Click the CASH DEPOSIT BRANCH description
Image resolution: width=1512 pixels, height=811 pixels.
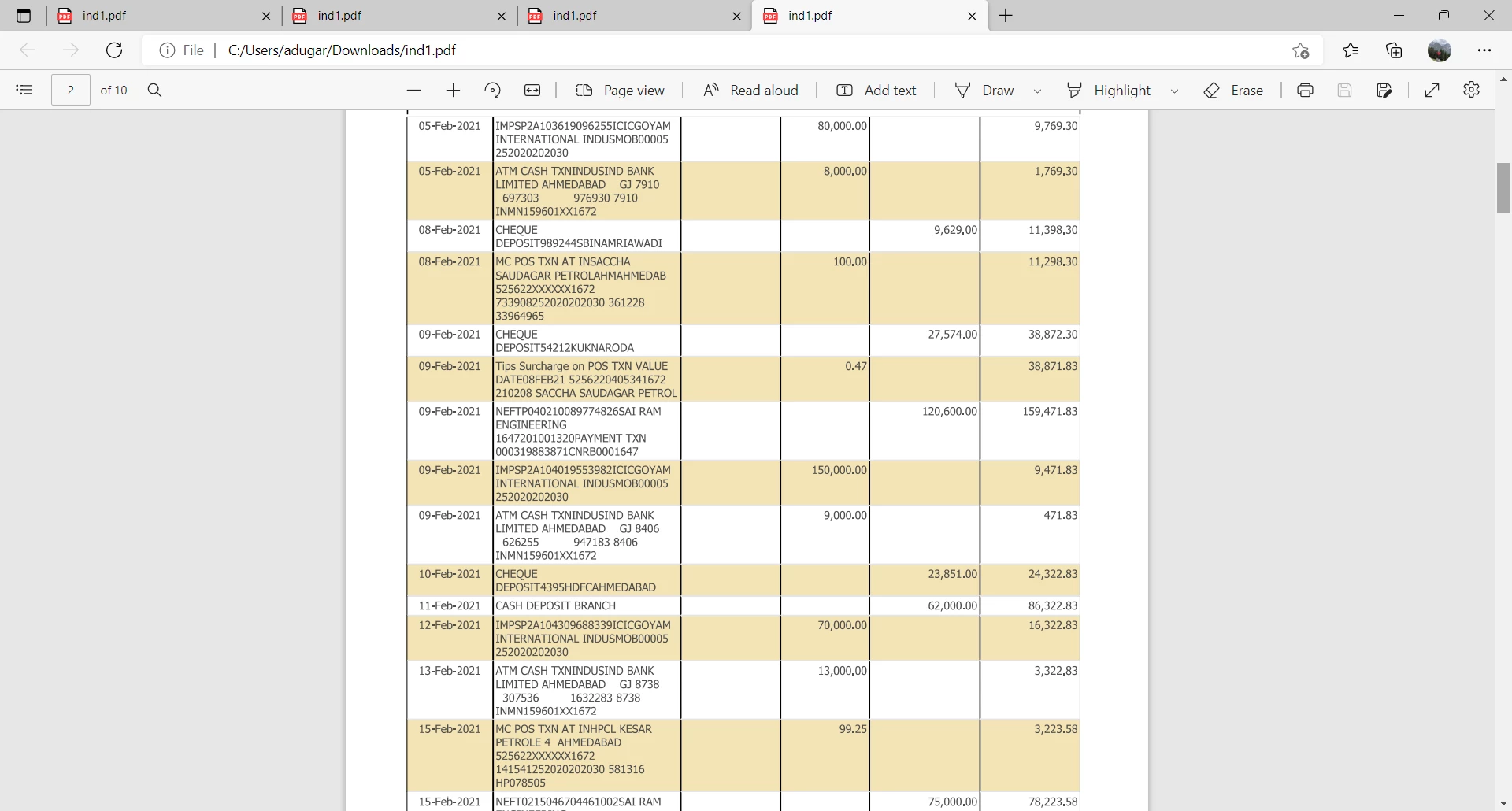tap(556, 606)
